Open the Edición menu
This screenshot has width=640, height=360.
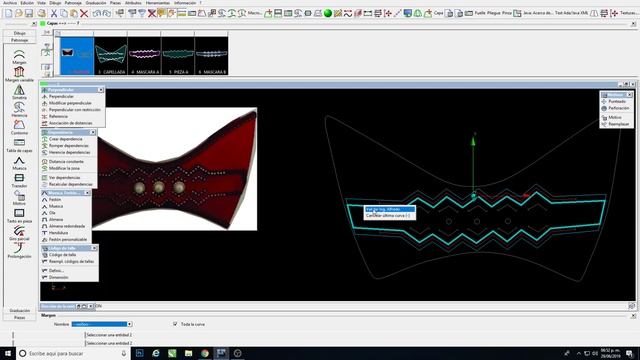27,3
